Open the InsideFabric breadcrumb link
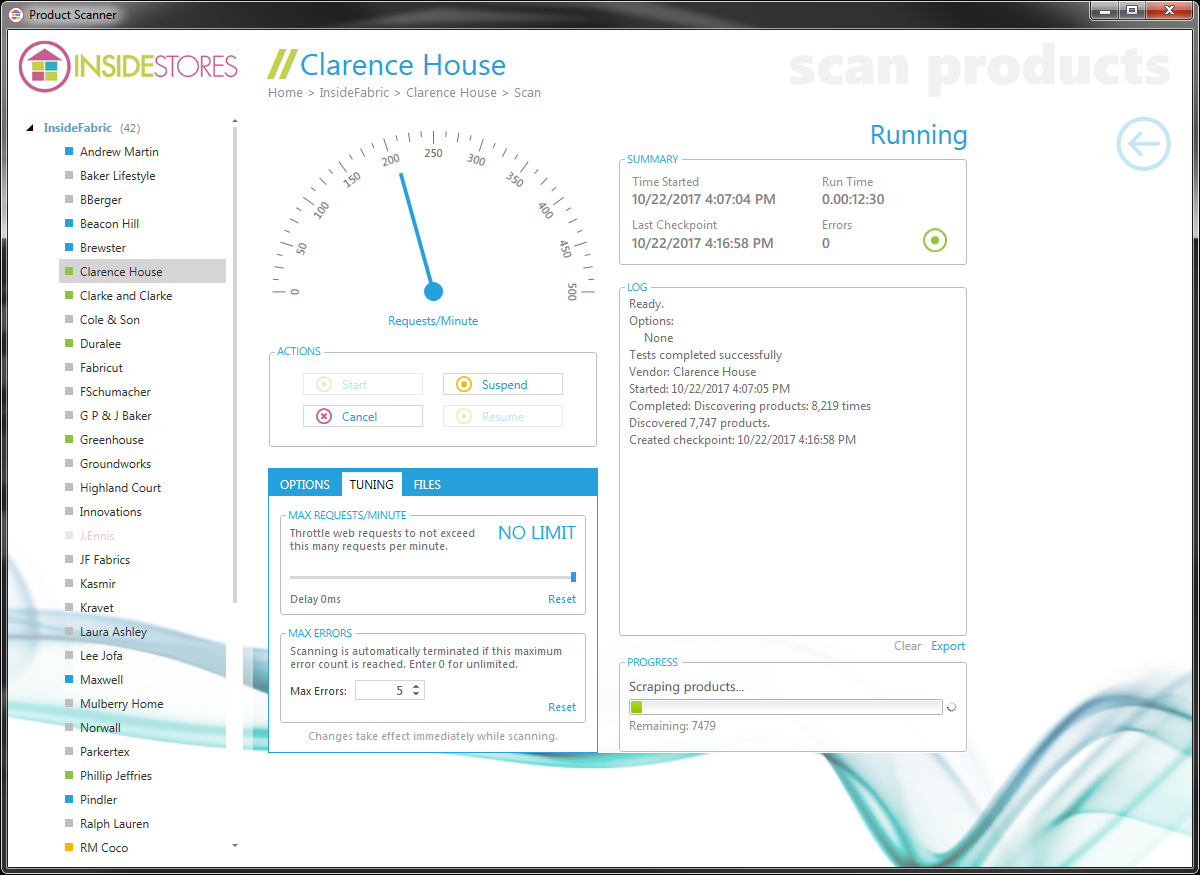The width and height of the screenshot is (1200, 875). click(355, 92)
